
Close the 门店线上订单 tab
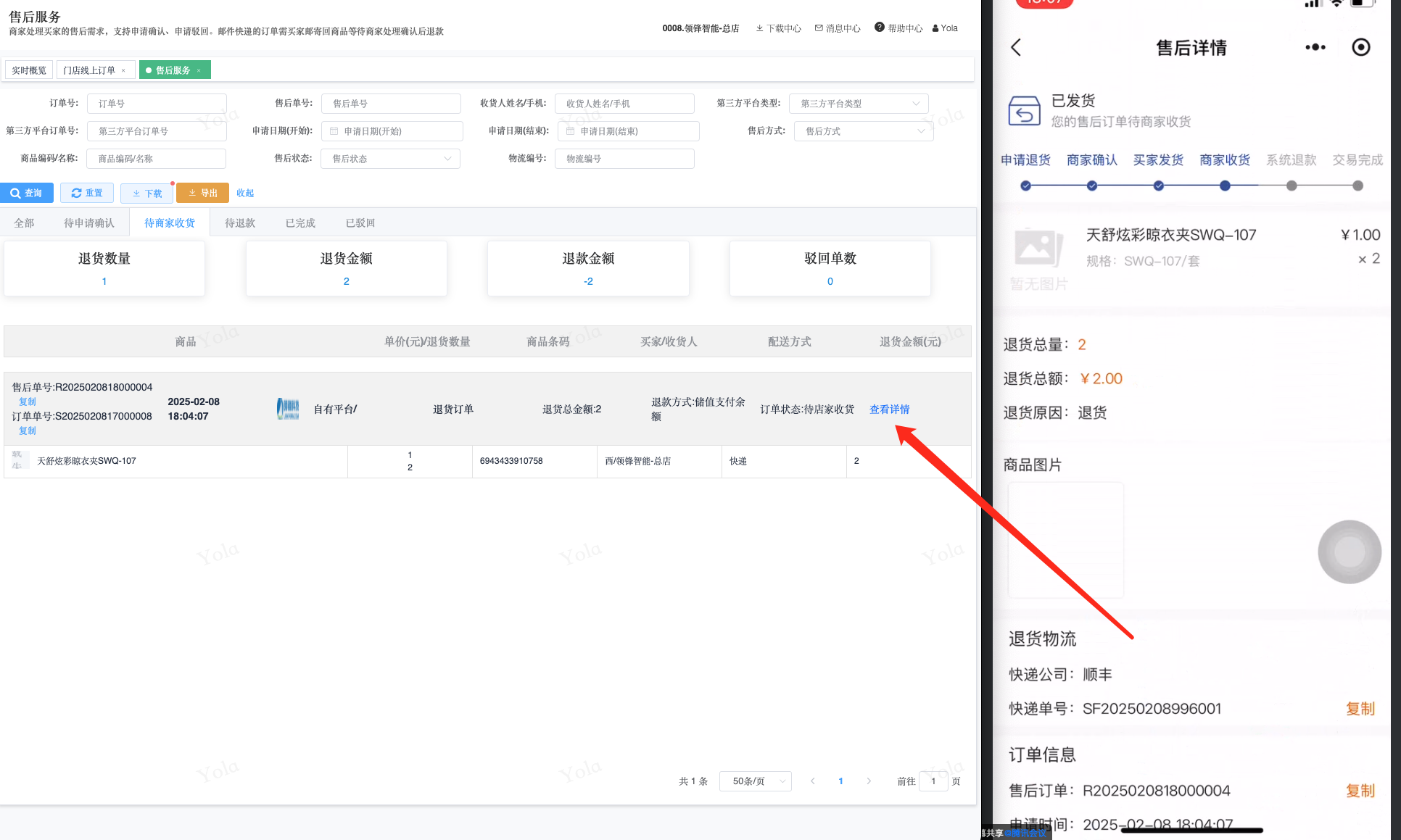click(123, 70)
